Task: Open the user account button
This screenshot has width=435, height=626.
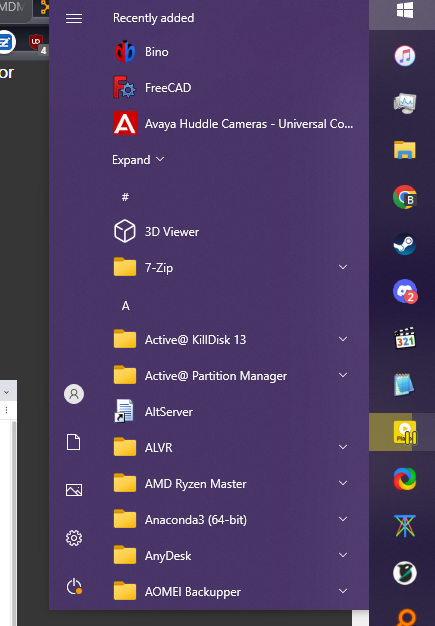Action: point(74,394)
